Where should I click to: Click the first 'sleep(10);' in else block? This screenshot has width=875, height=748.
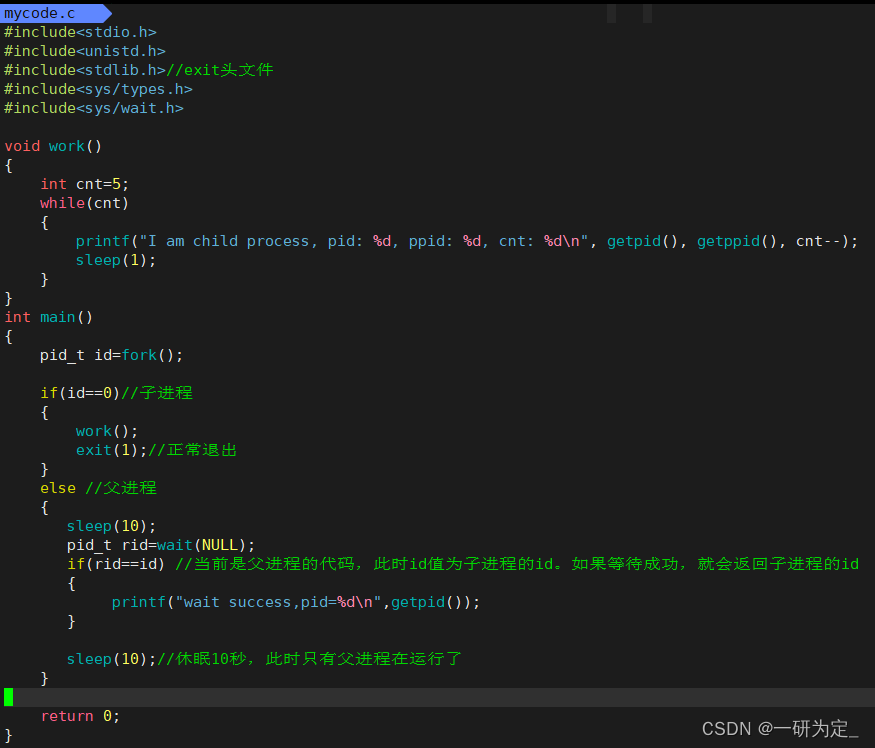click(111, 526)
